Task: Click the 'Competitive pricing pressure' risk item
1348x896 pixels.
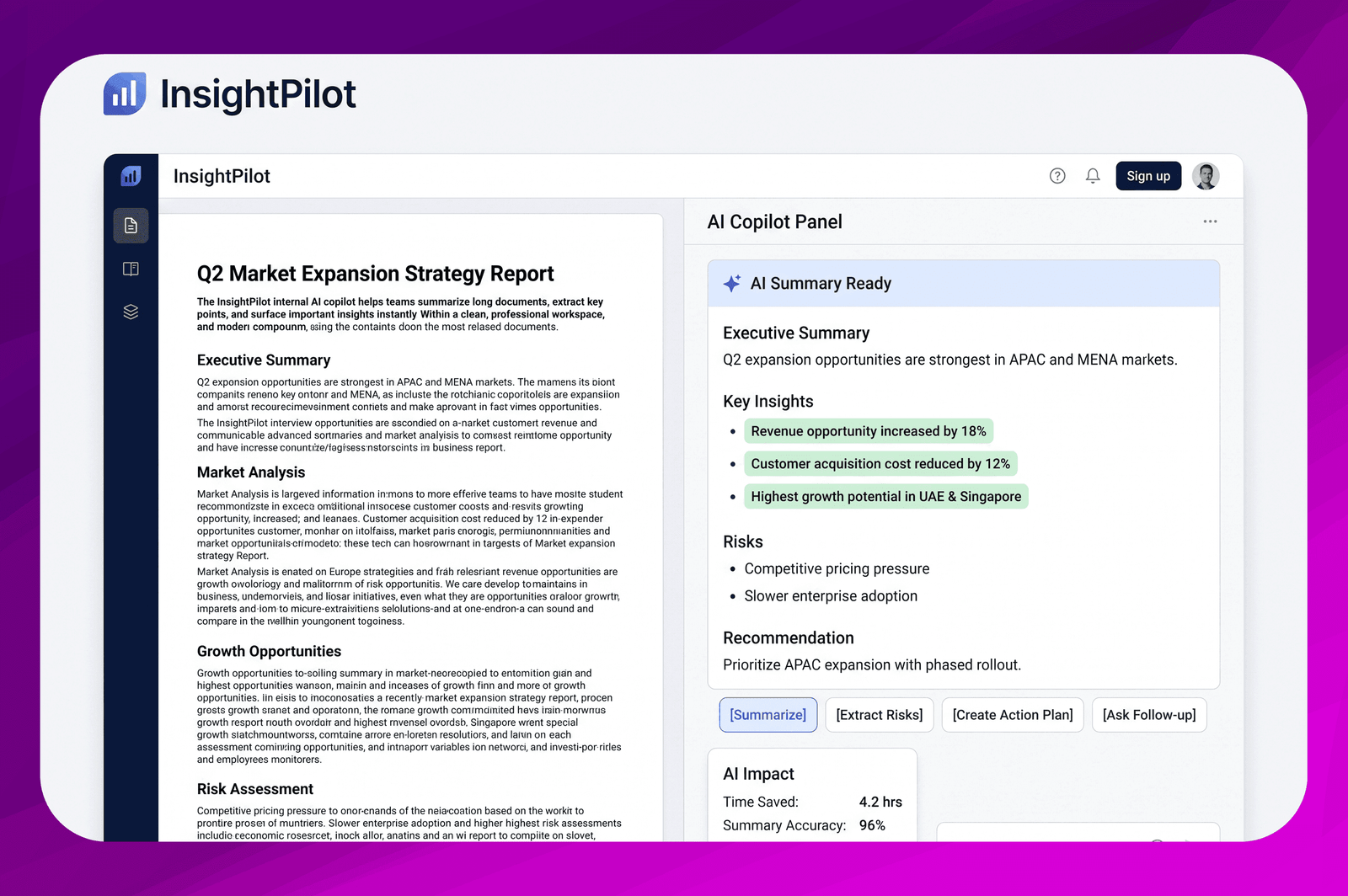Action: (837, 569)
